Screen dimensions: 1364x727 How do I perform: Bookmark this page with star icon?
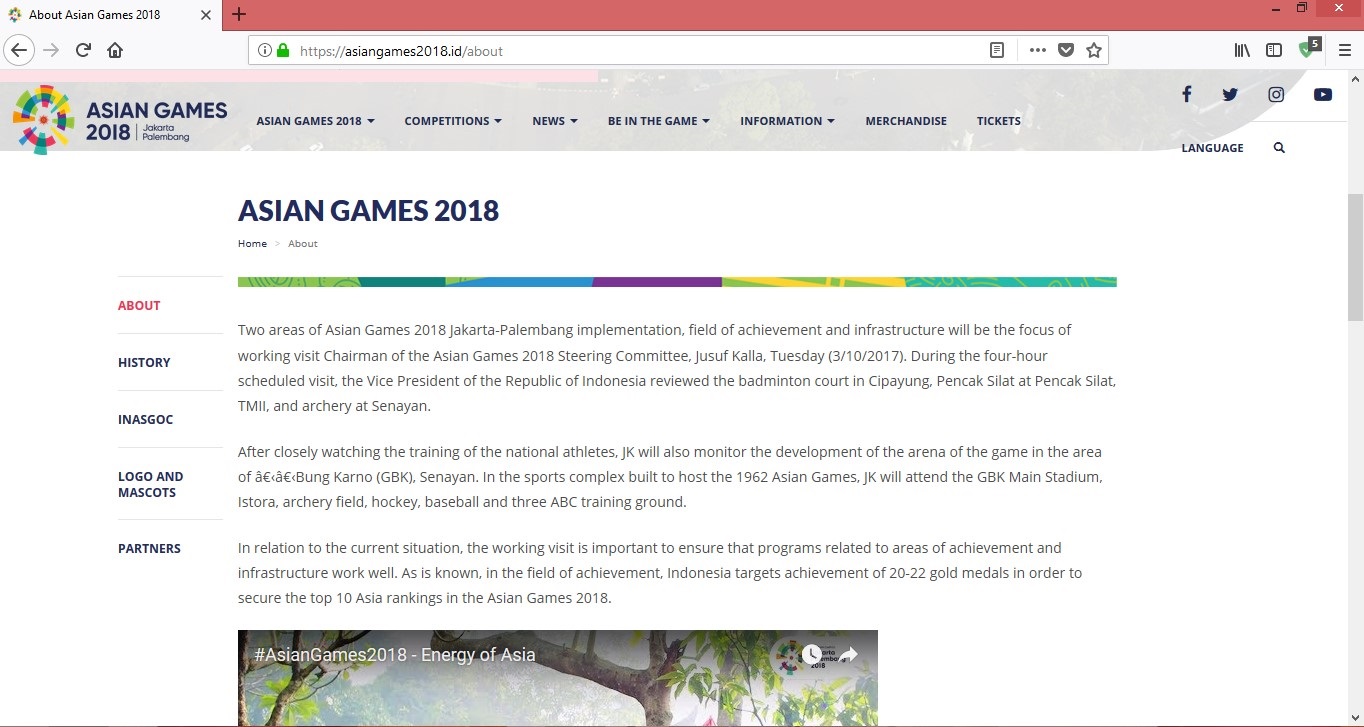tap(1094, 50)
